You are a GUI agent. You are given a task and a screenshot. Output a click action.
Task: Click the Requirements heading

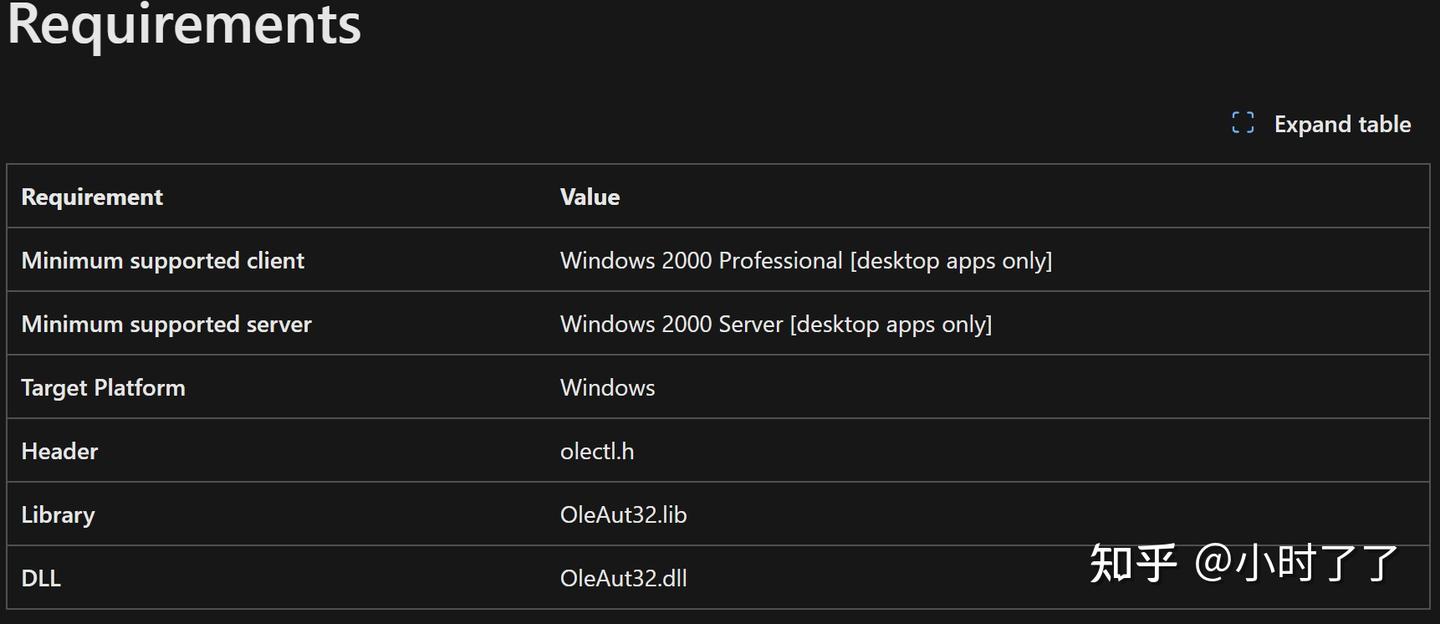(x=184, y=24)
